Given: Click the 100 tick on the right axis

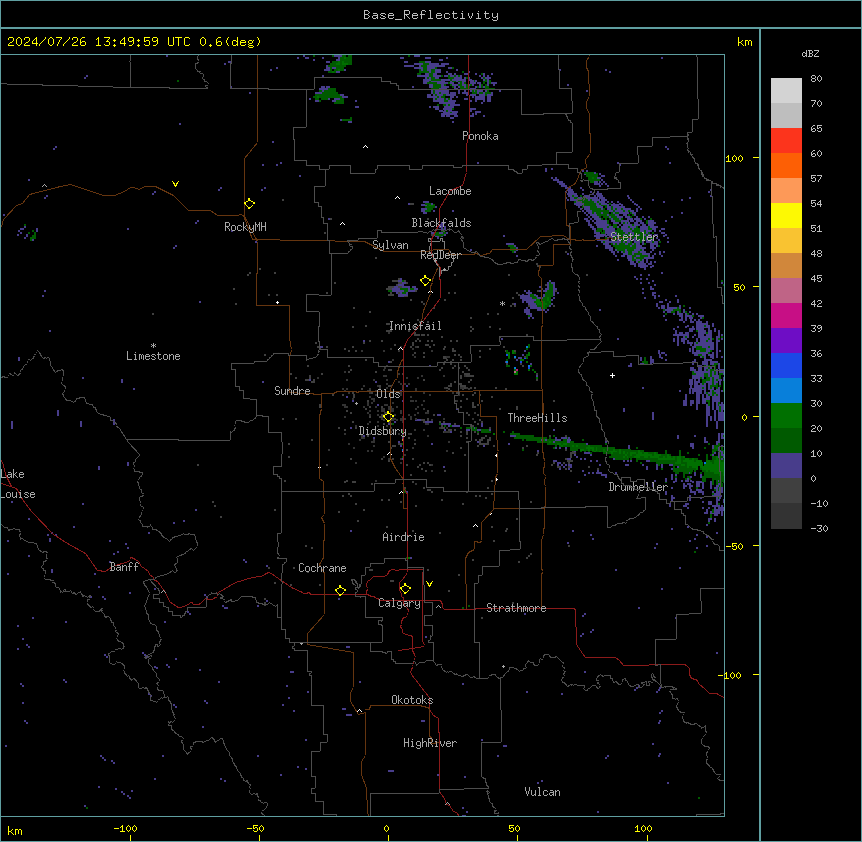Looking at the screenshot, I should click(x=734, y=158).
